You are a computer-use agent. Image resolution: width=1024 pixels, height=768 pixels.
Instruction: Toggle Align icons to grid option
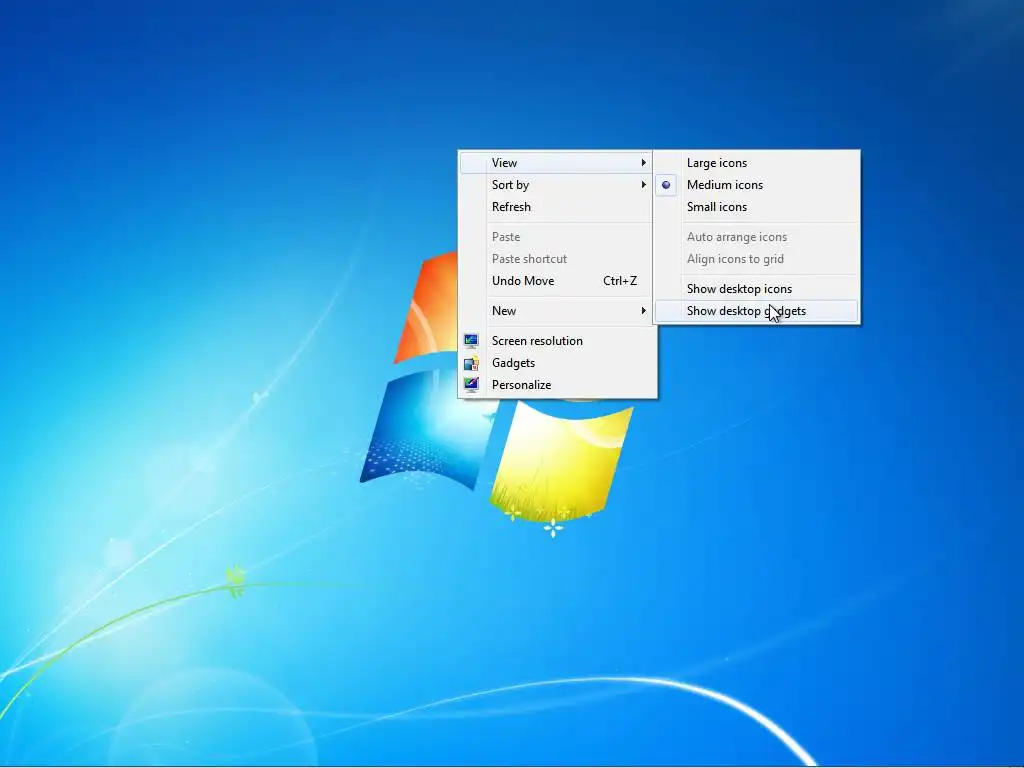pos(757,259)
